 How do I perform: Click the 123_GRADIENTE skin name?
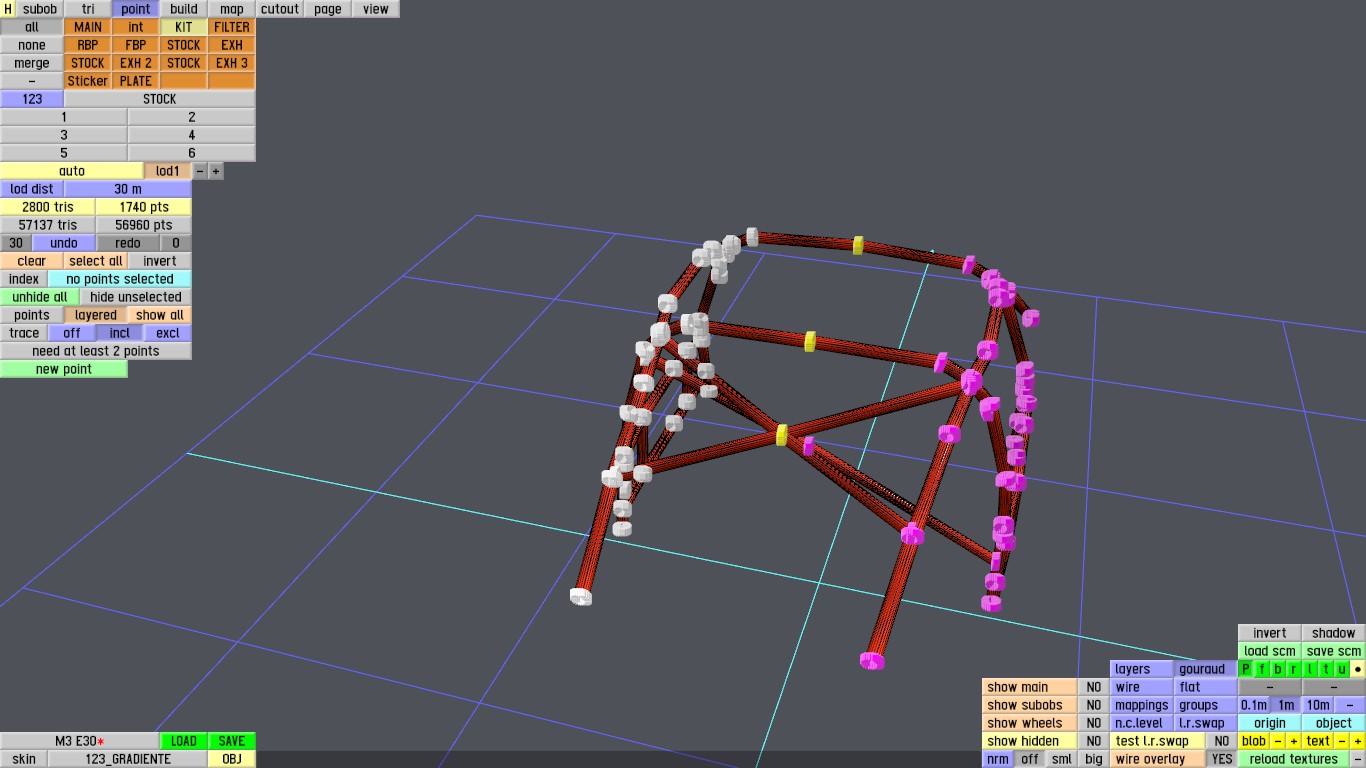[x=128, y=759]
